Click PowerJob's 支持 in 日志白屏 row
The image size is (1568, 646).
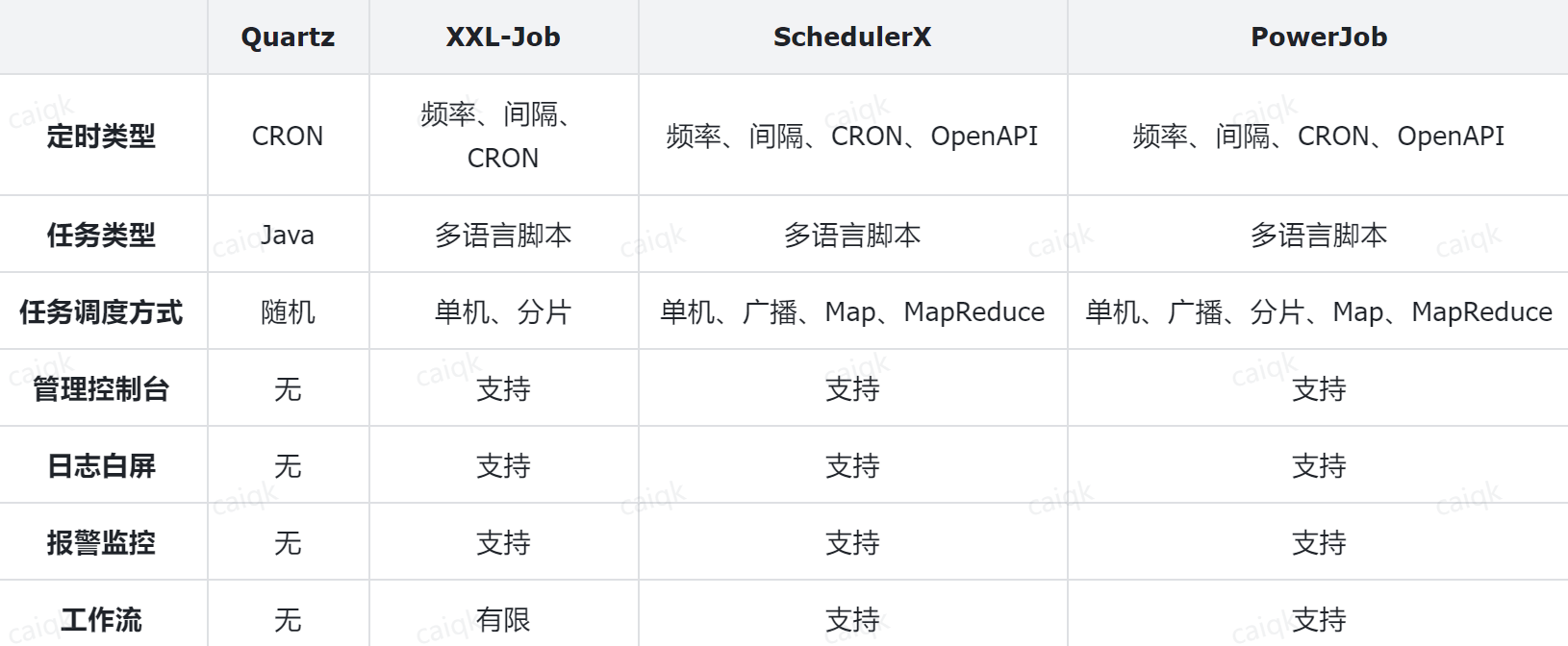click(1319, 465)
